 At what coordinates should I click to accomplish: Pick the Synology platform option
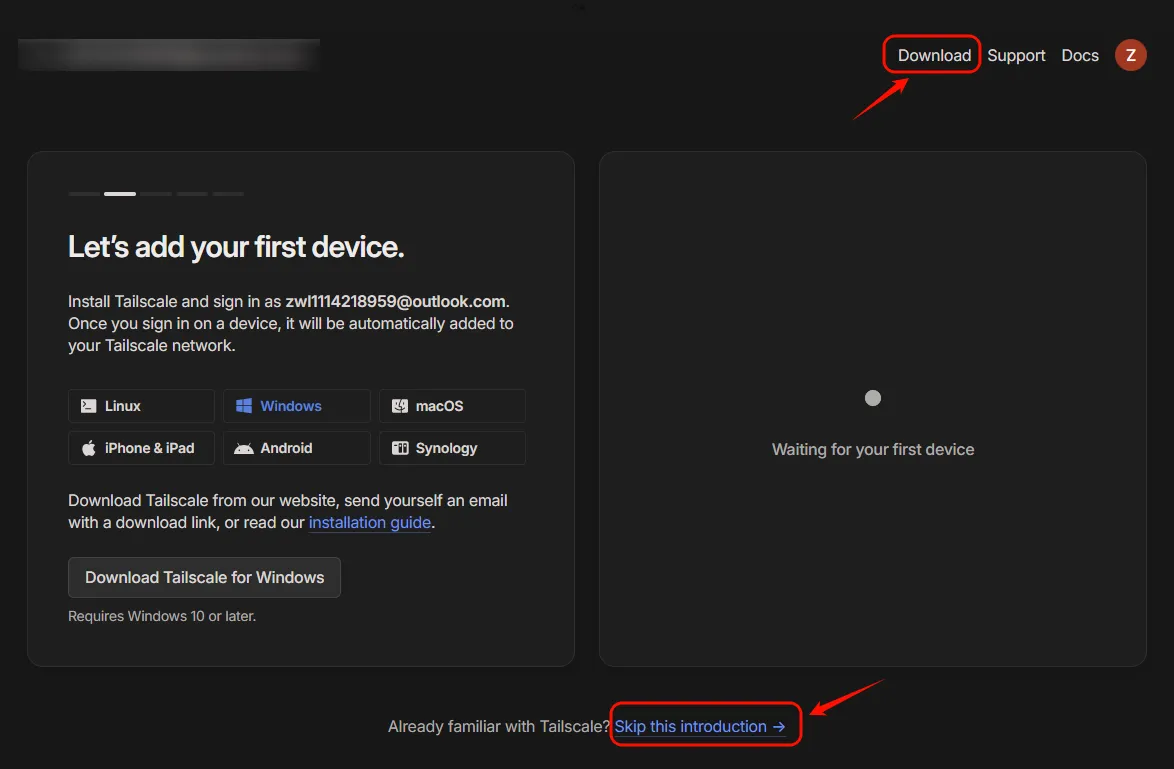pyautogui.click(x=452, y=448)
